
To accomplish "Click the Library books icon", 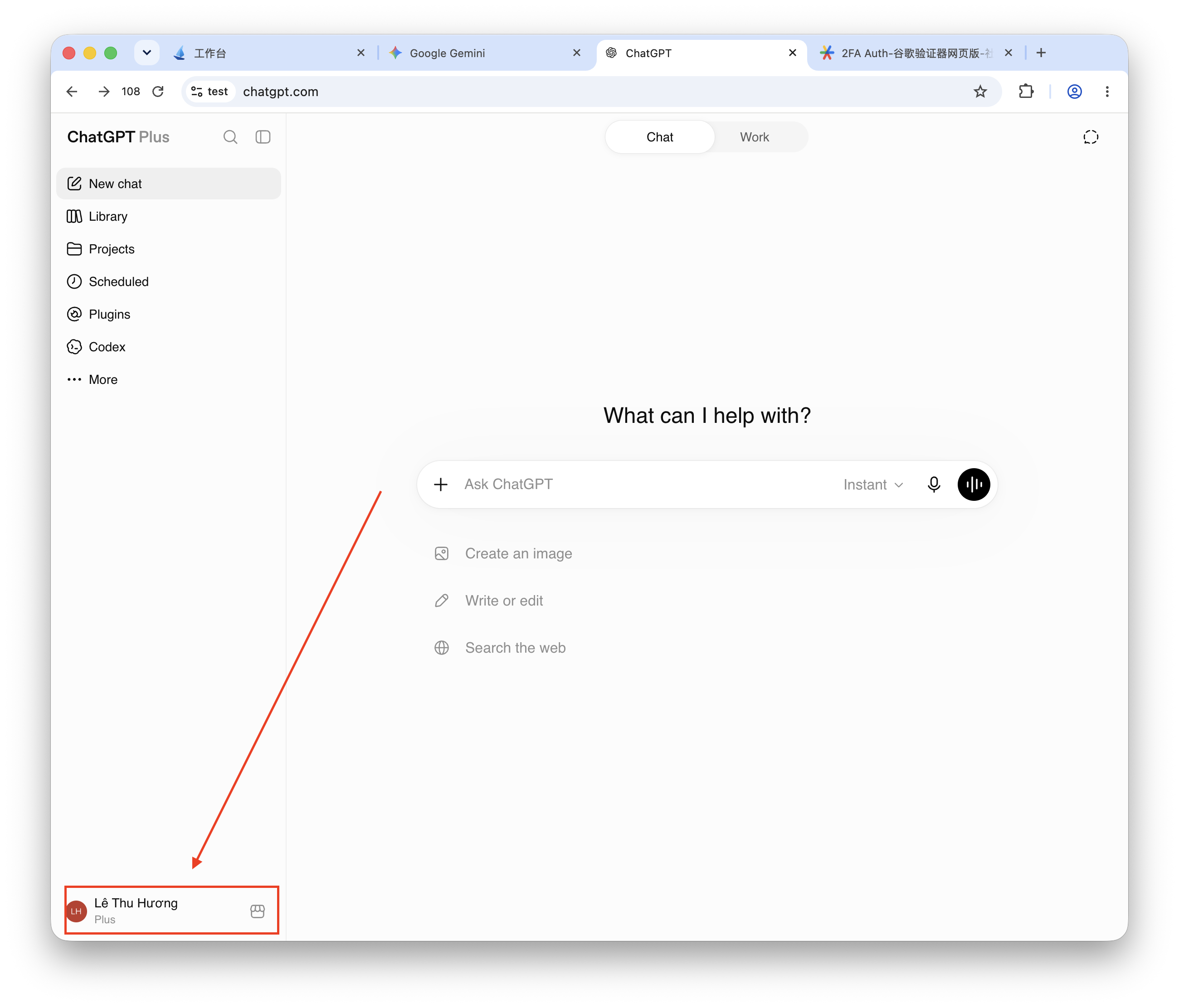I will [74, 216].
